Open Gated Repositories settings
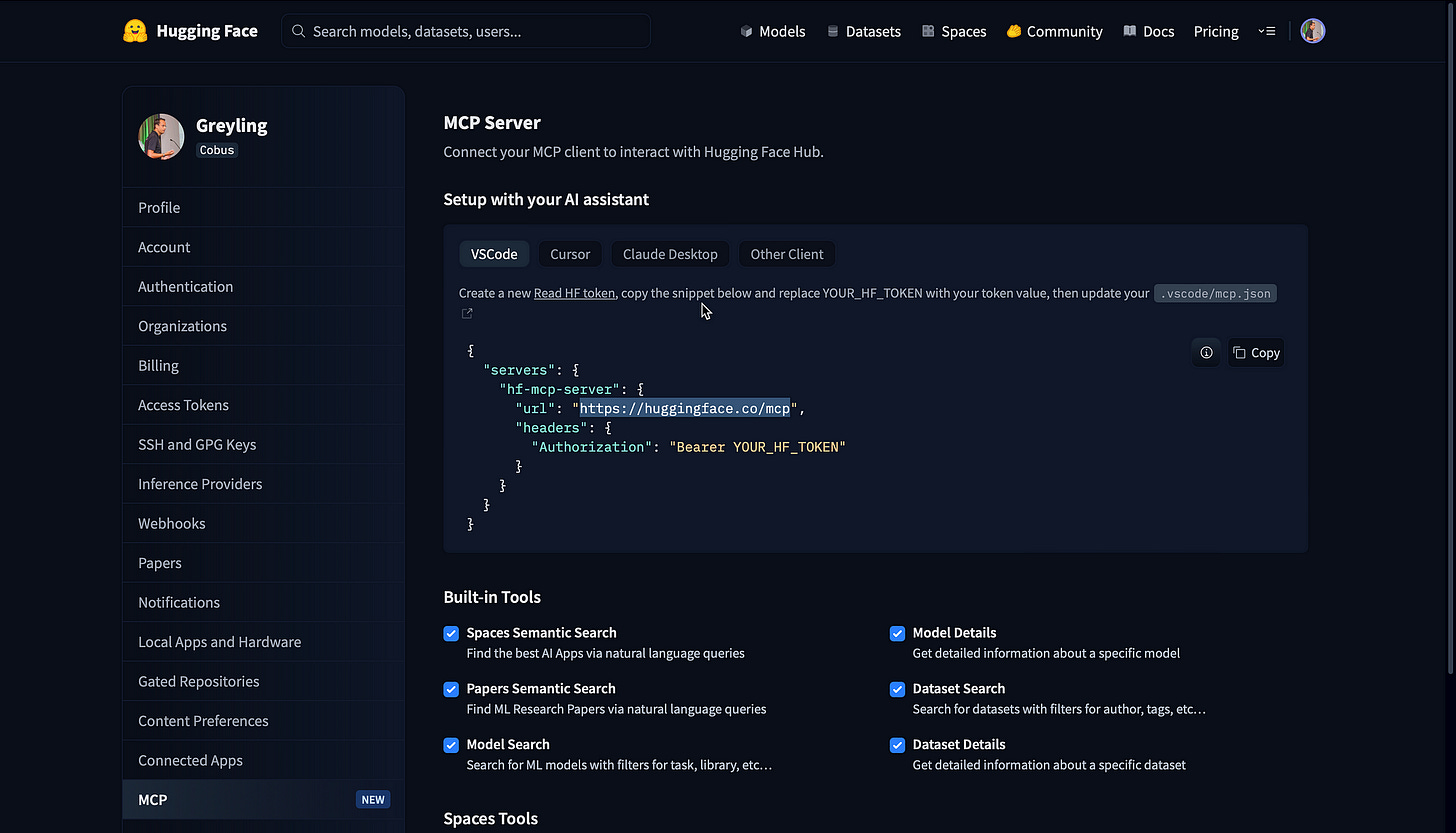This screenshot has width=1456, height=833. pos(264,681)
